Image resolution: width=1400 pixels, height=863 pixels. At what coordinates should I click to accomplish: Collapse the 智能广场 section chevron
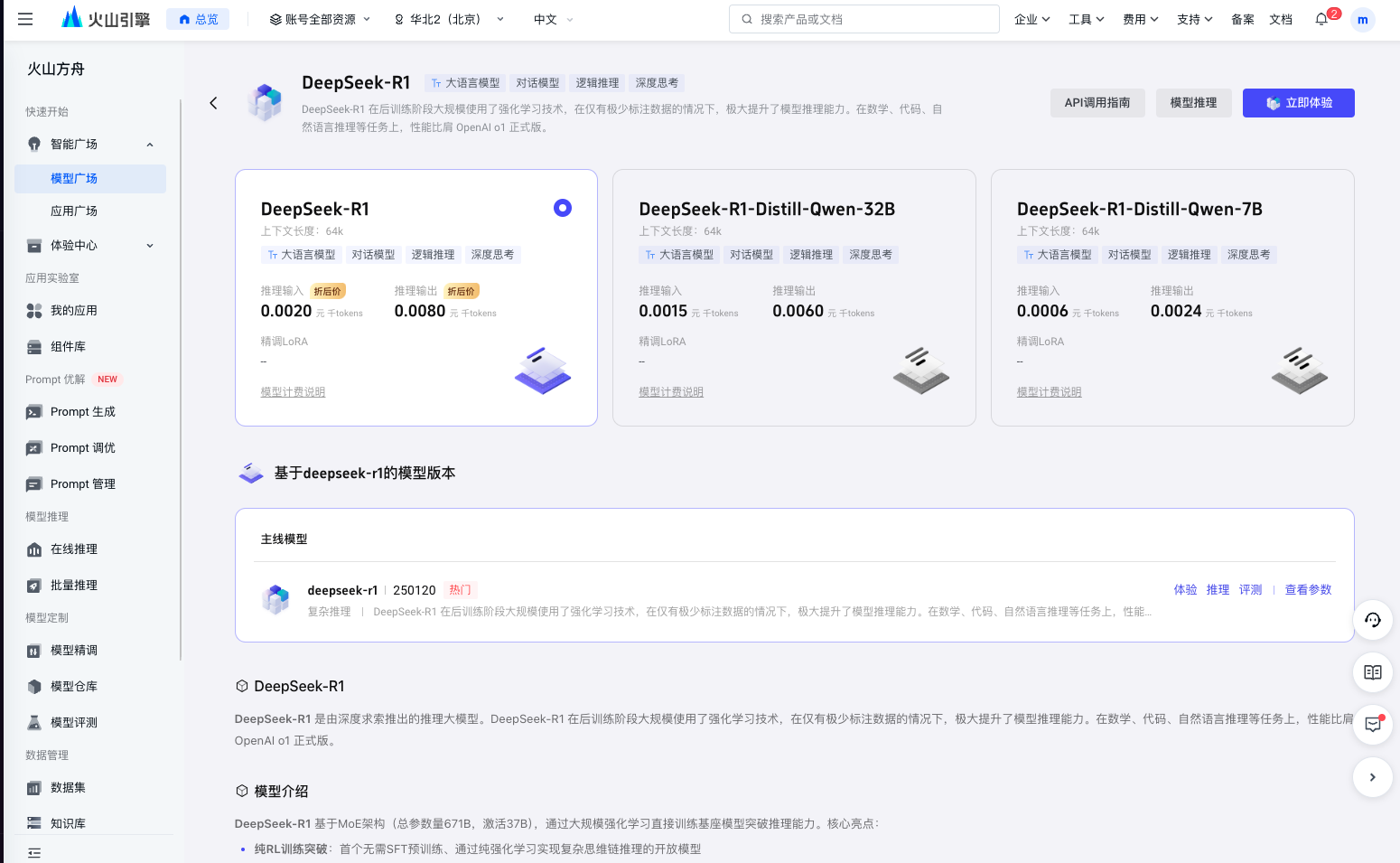pyautogui.click(x=150, y=145)
